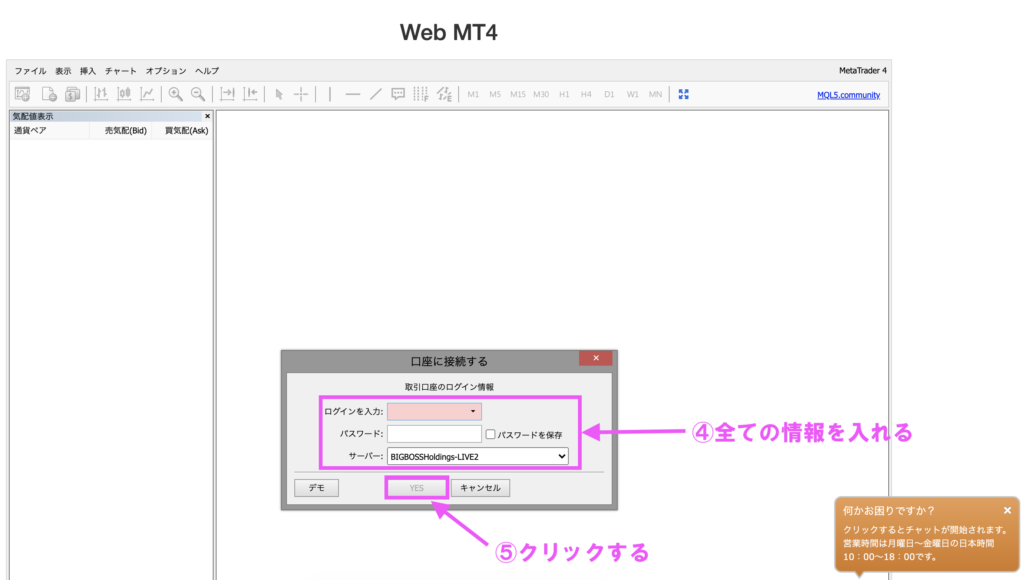Switch to Candlesticks chart display
Image resolution: width=1024 pixels, height=580 pixels.
pyautogui.click(x=123, y=94)
